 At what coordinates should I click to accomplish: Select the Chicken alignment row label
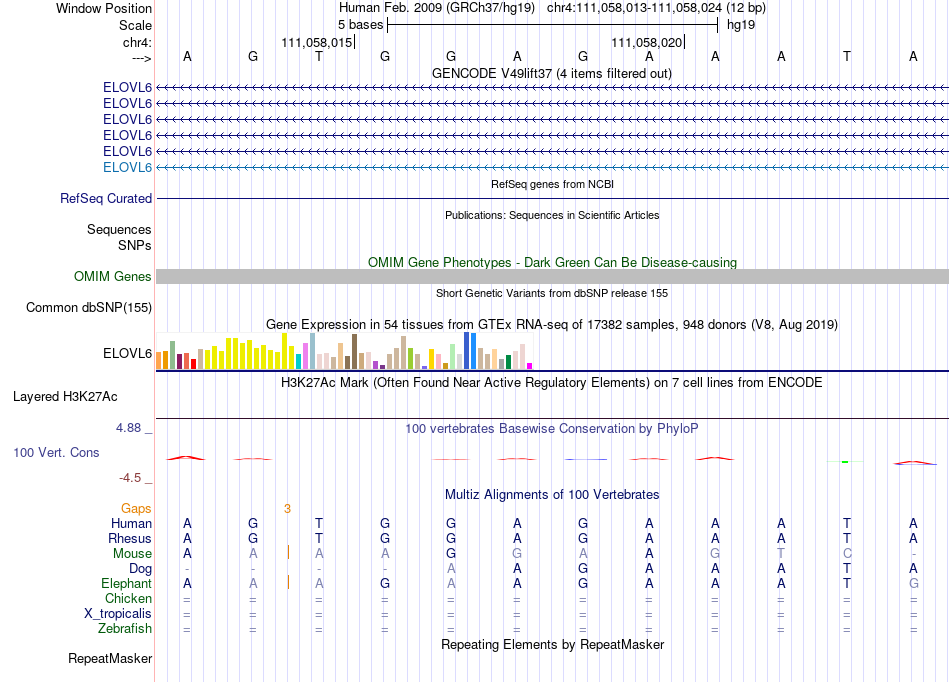click(x=128, y=598)
